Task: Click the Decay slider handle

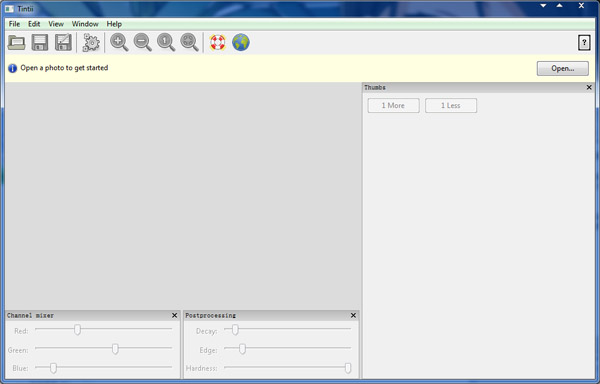Action: point(235,329)
